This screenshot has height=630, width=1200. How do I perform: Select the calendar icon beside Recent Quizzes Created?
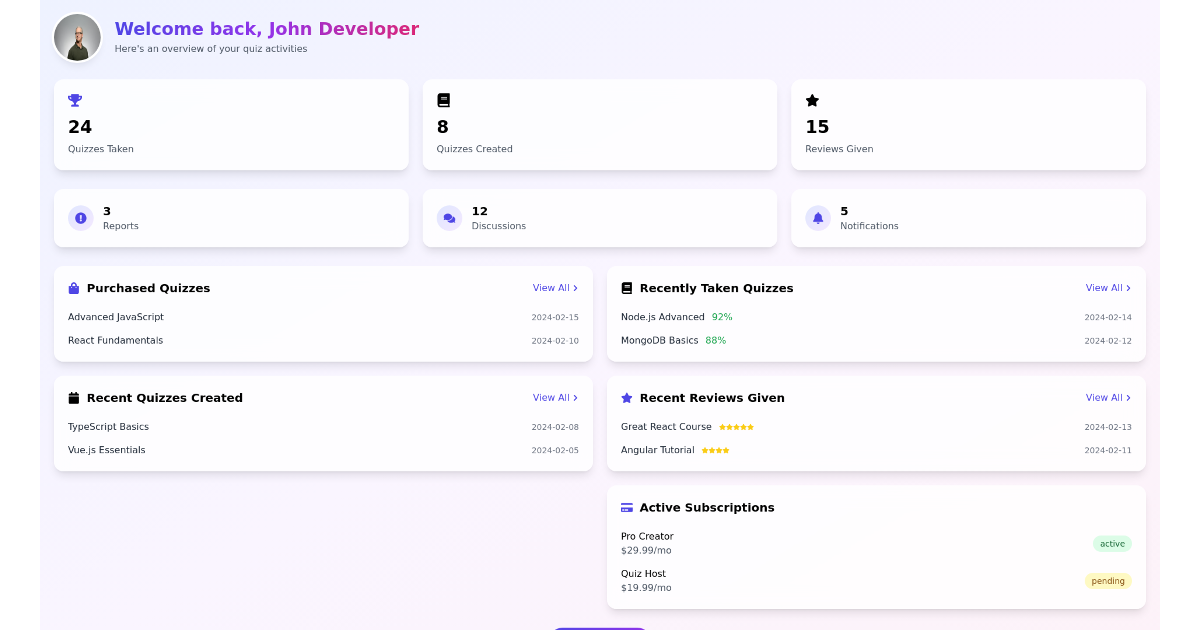coord(73,397)
